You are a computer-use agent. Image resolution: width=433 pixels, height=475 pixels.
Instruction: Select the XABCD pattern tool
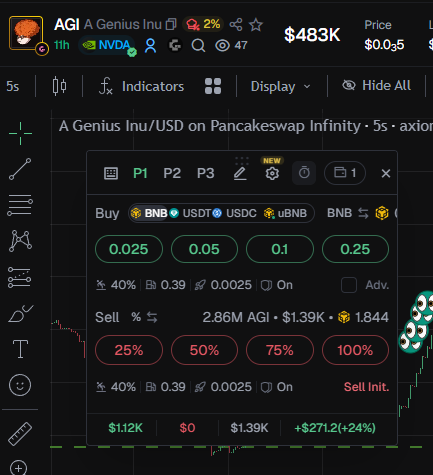[x=20, y=240]
